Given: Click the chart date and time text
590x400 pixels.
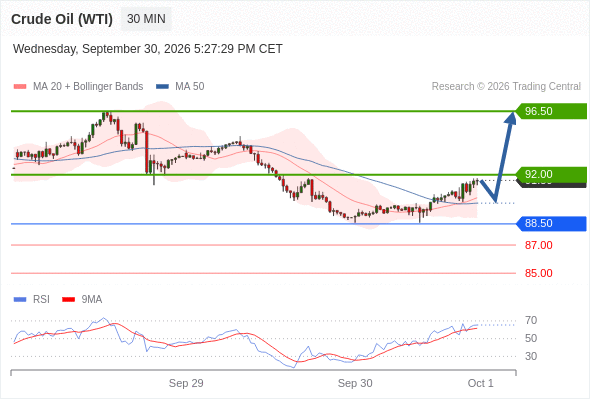Looking at the screenshot, I should pyautogui.click(x=148, y=49).
